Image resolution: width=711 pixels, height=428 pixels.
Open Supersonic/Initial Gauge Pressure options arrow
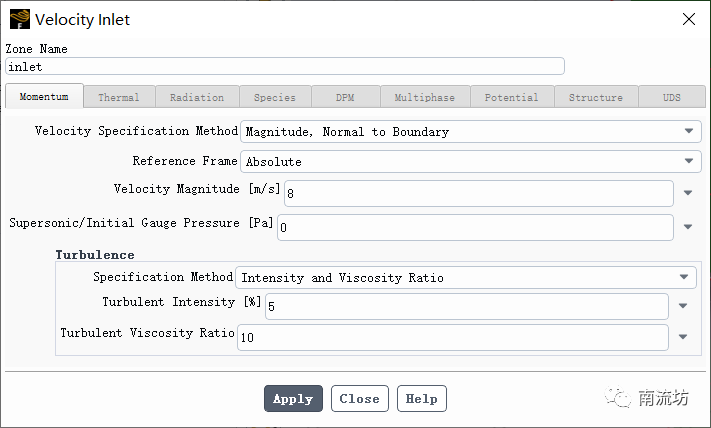[688, 227]
